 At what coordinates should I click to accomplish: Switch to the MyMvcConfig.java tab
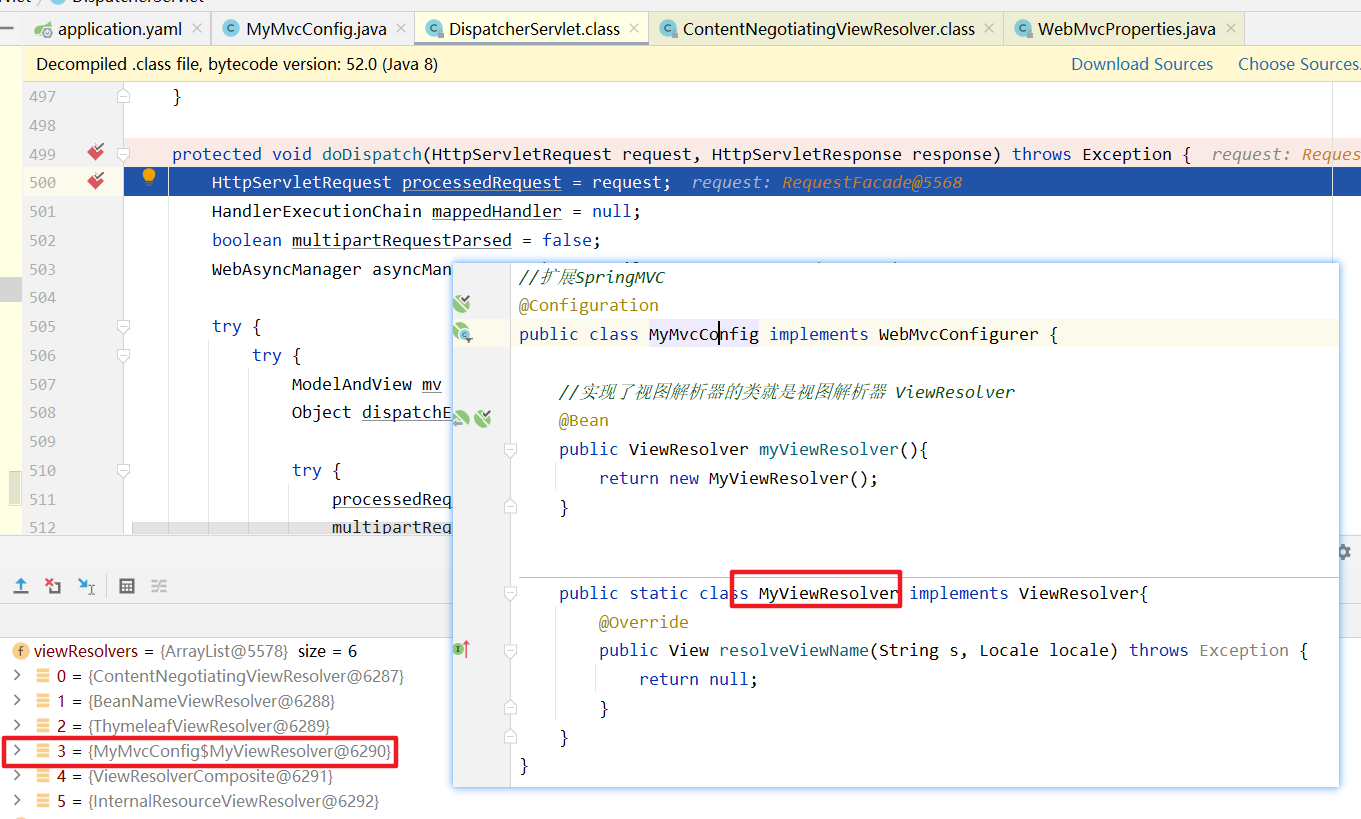pyautogui.click(x=315, y=29)
